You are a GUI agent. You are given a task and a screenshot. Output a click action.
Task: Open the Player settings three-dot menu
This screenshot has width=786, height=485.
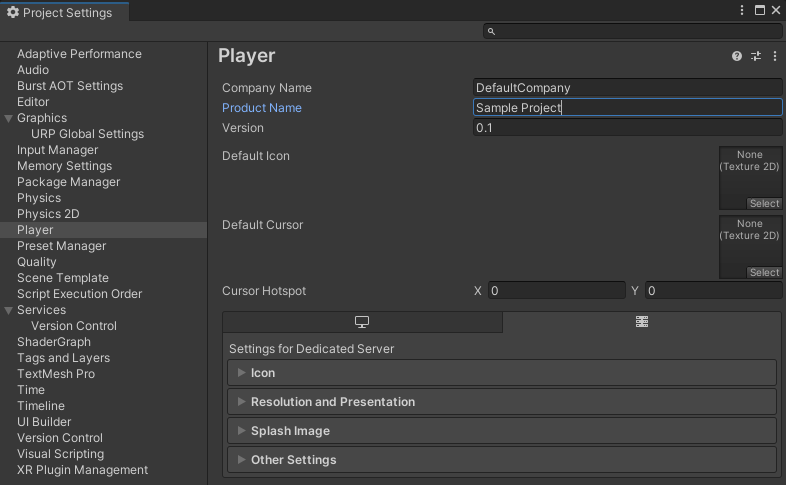click(774, 56)
